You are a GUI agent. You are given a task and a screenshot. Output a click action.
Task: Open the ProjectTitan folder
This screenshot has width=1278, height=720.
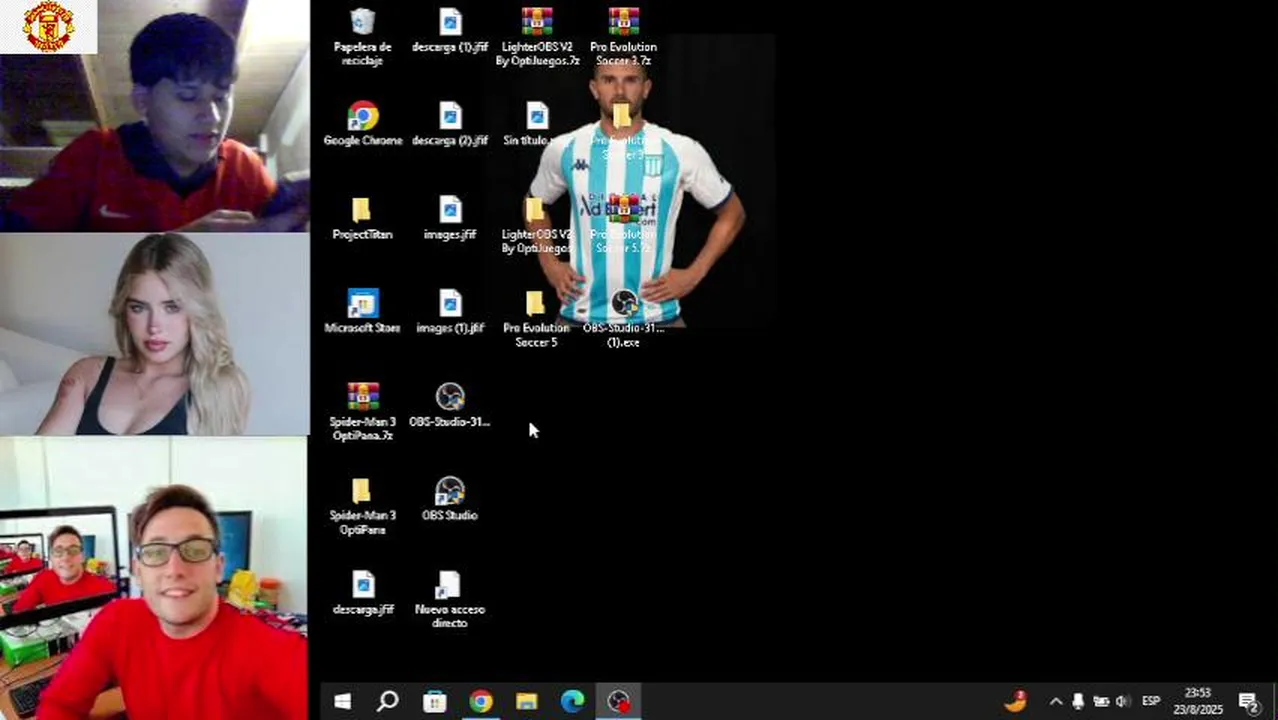[x=362, y=218]
